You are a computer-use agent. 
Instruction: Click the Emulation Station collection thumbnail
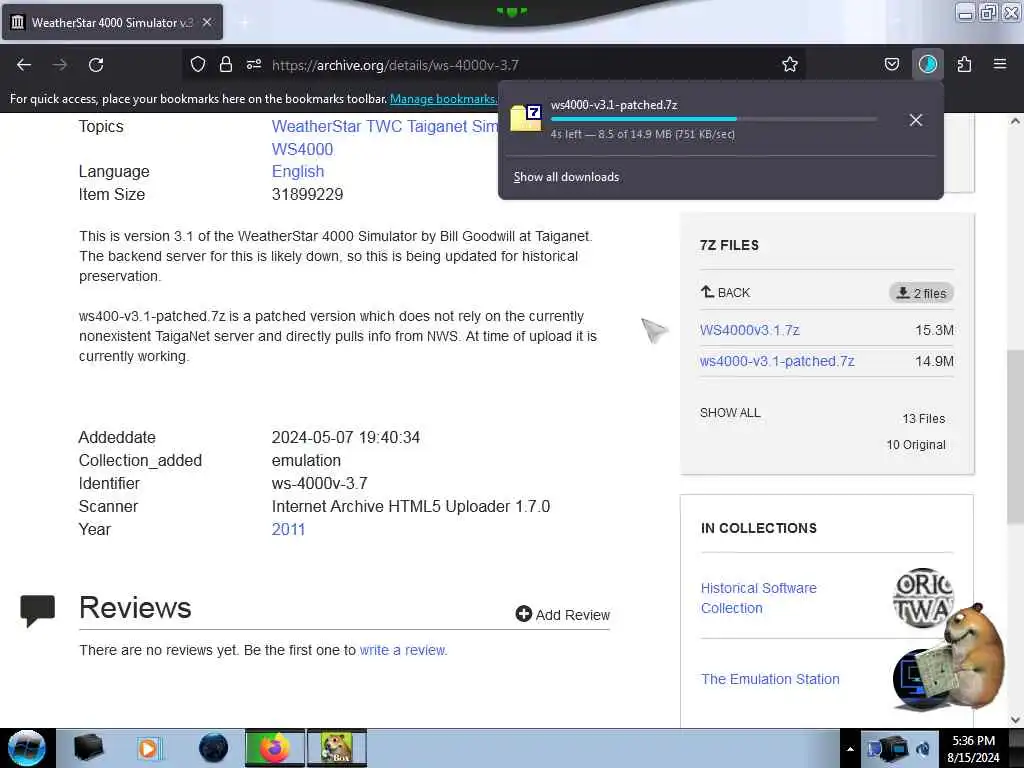914,679
